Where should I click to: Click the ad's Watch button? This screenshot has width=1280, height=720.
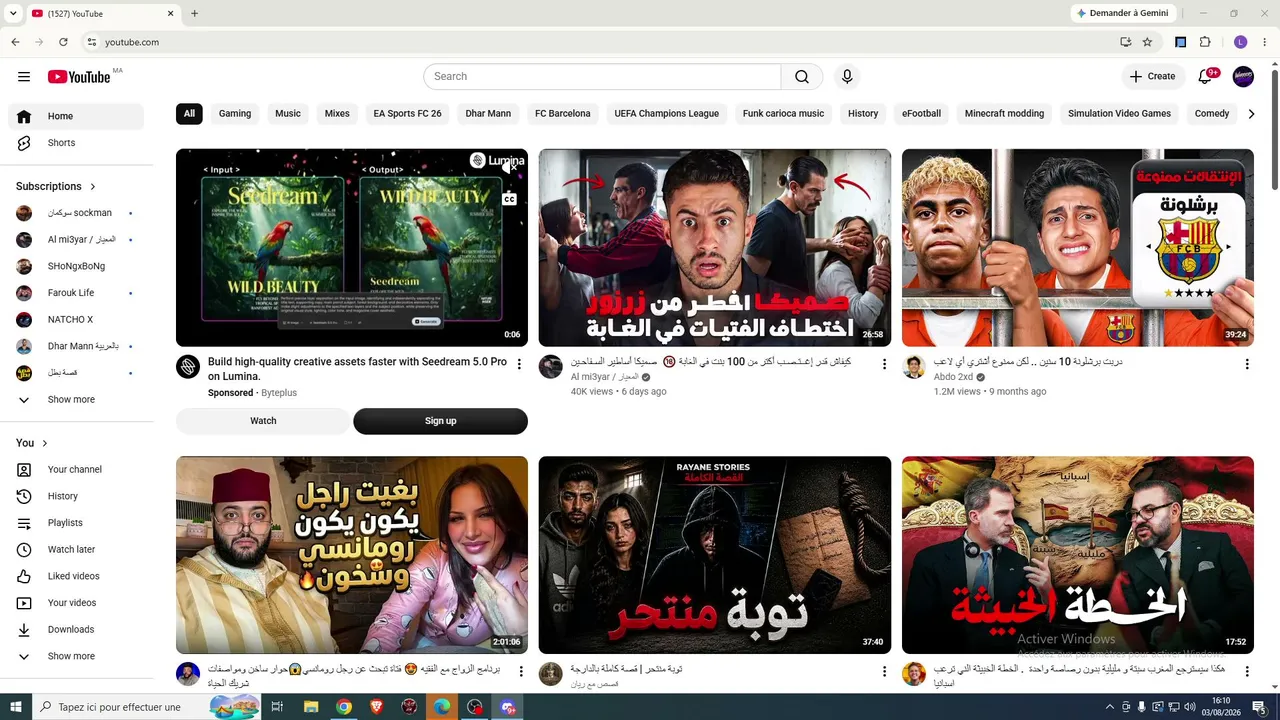click(263, 421)
